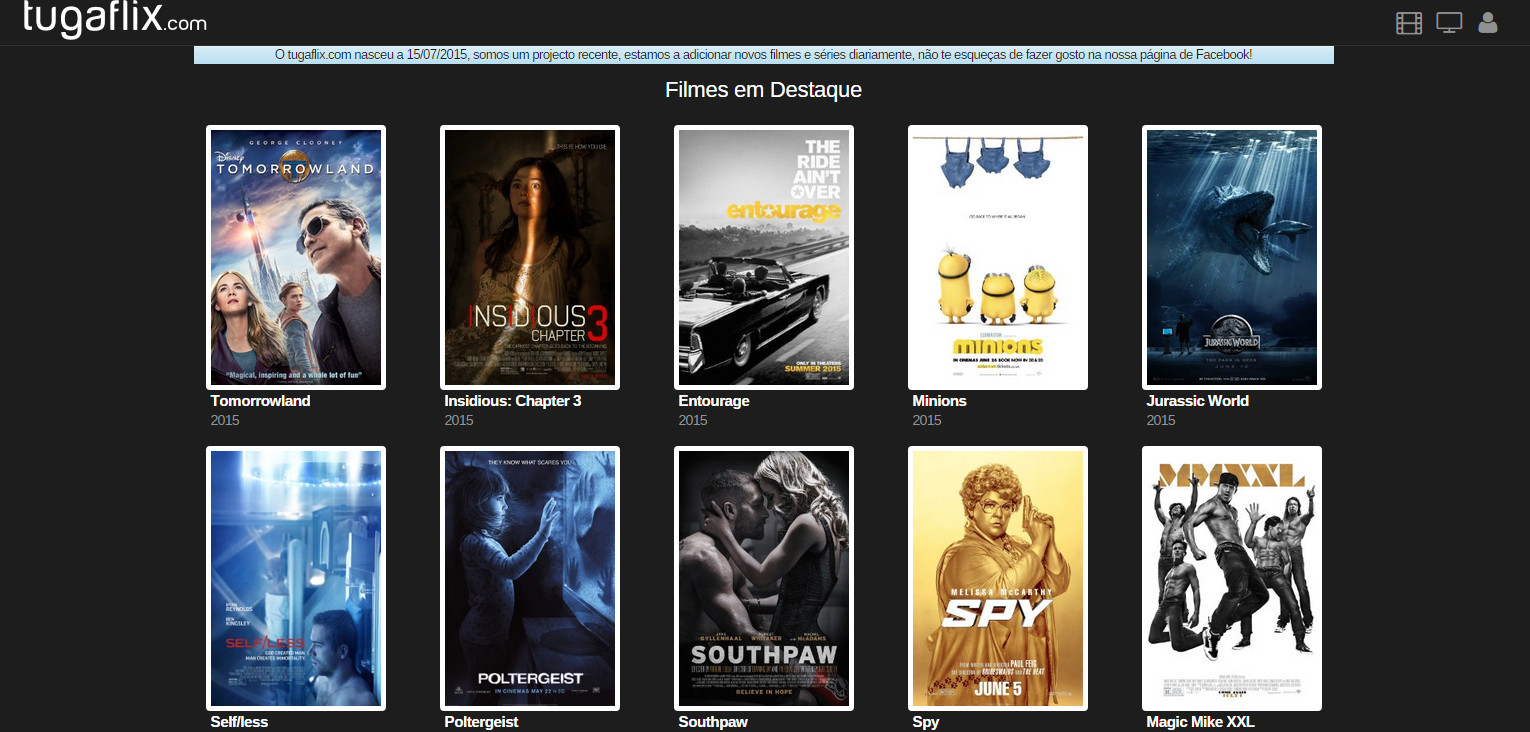The image size is (1530, 732).
Task: Go to tugaflix.com home logo
Action: tap(115, 18)
